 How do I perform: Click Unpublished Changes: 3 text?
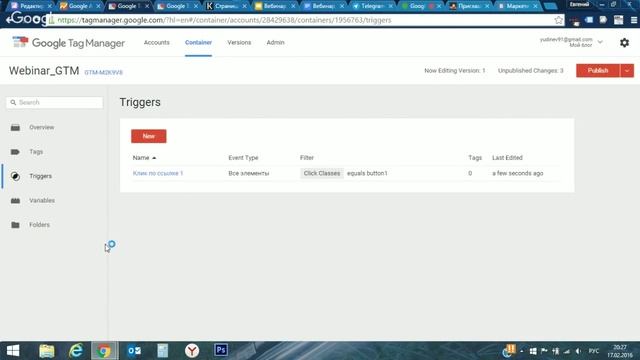click(x=531, y=71)
